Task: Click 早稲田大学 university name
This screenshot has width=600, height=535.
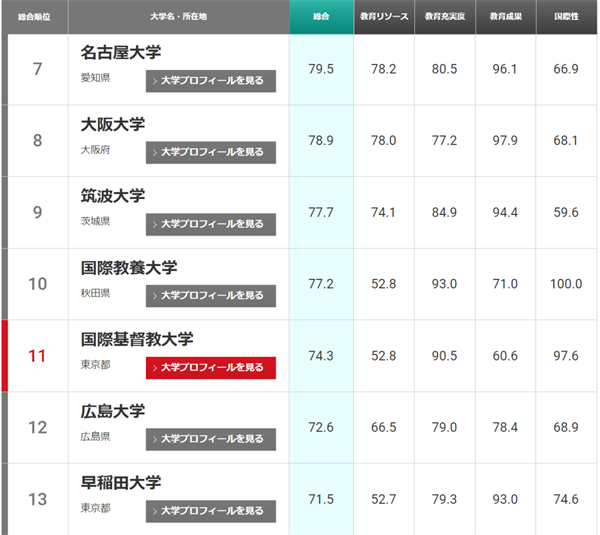Action: (x=120, y=483)
